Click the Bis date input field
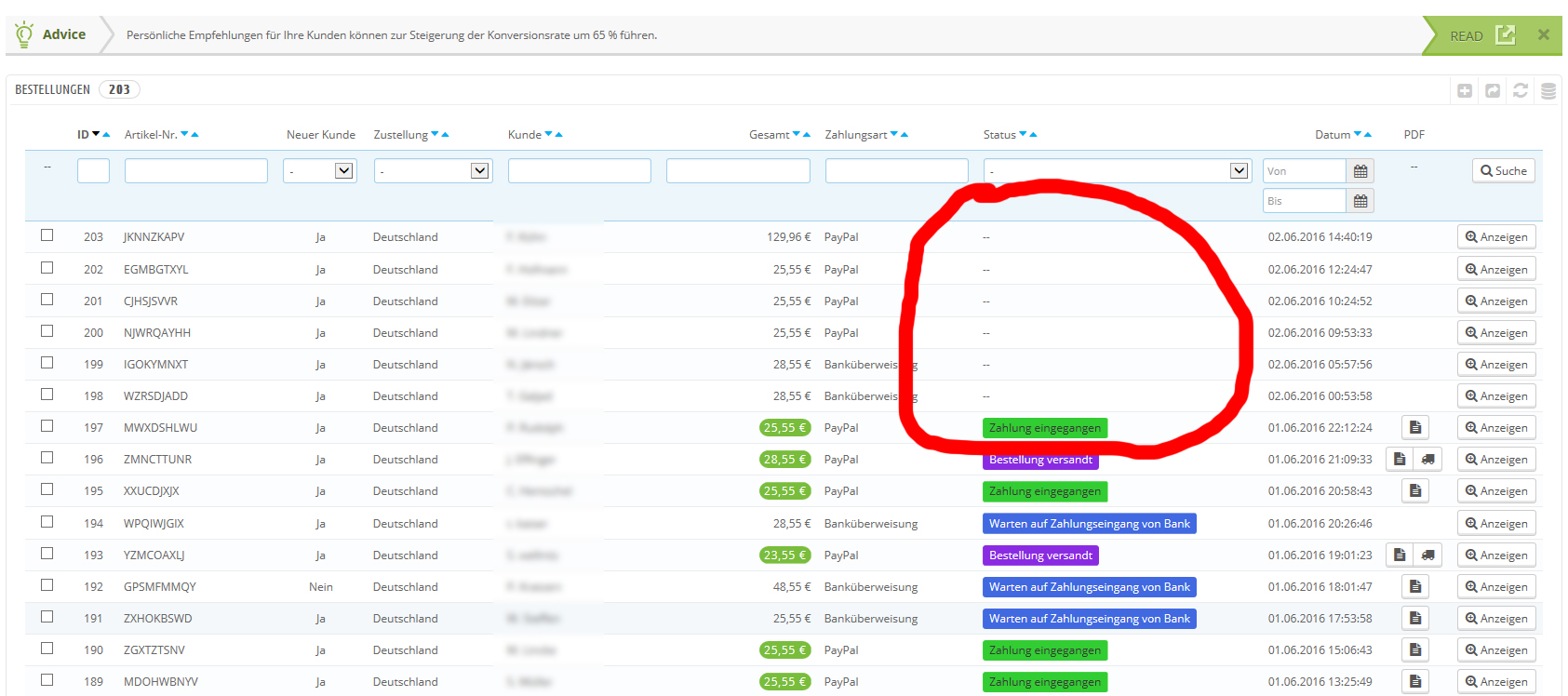 pos(1305,201)
